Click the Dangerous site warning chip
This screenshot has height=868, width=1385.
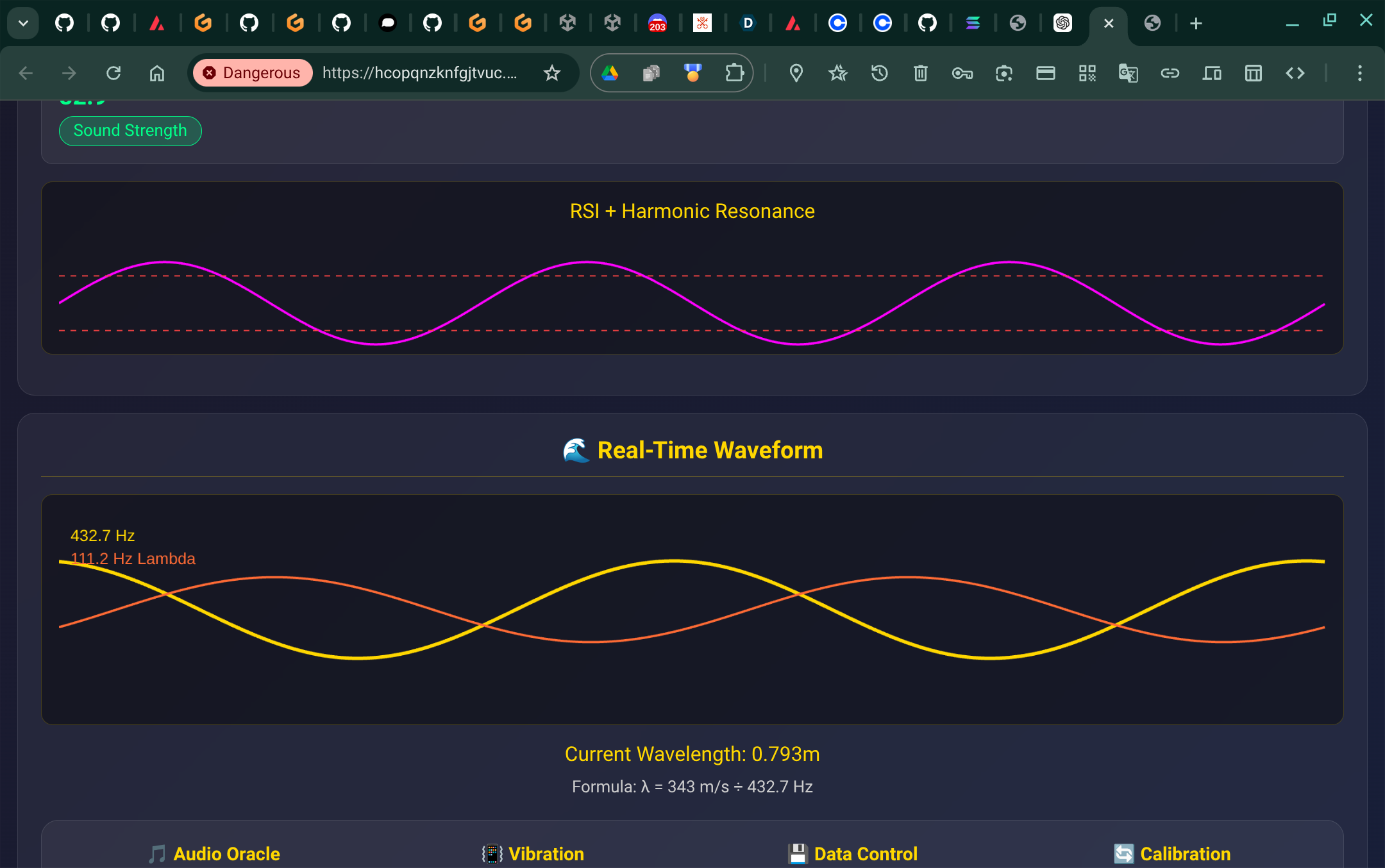(253, 73)
